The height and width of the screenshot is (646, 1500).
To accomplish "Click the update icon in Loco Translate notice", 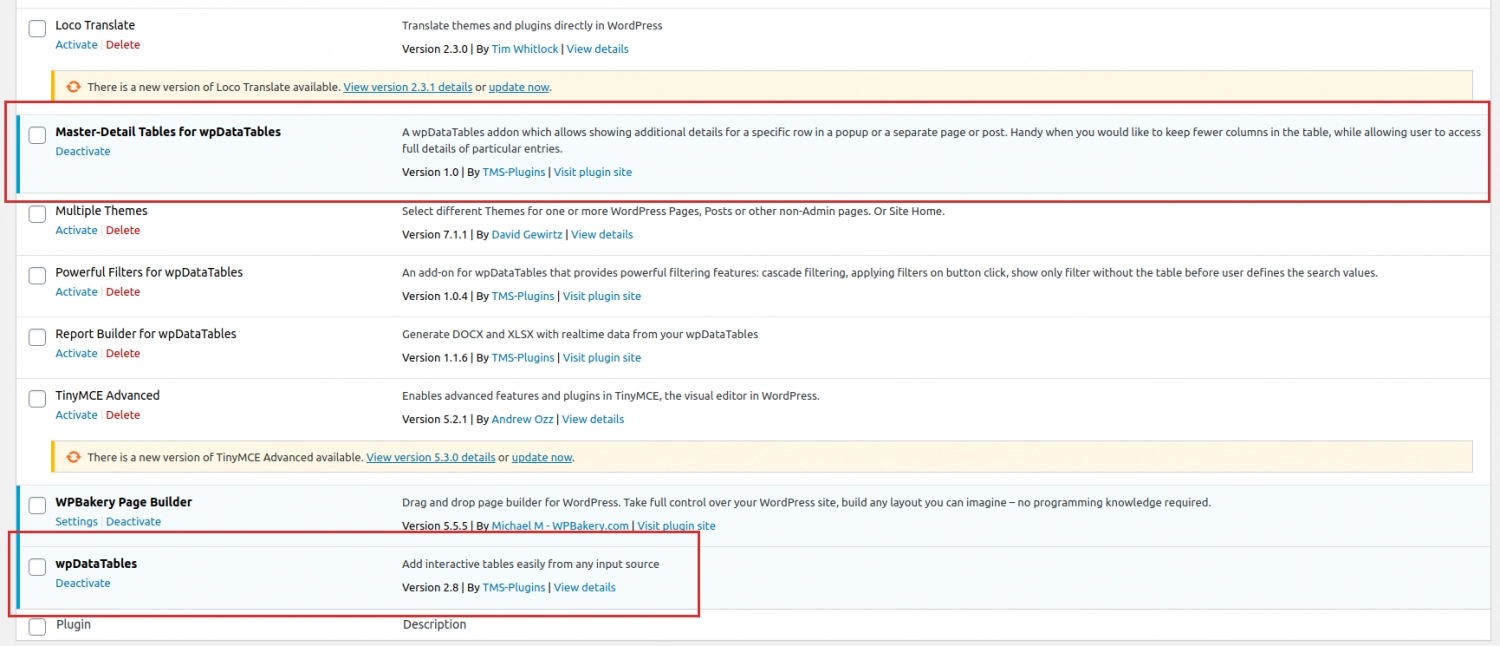I will (73, 86).
